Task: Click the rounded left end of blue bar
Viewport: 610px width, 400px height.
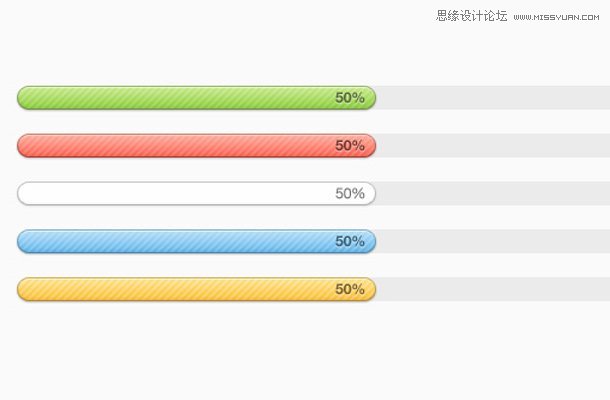Action: point(23,241)
